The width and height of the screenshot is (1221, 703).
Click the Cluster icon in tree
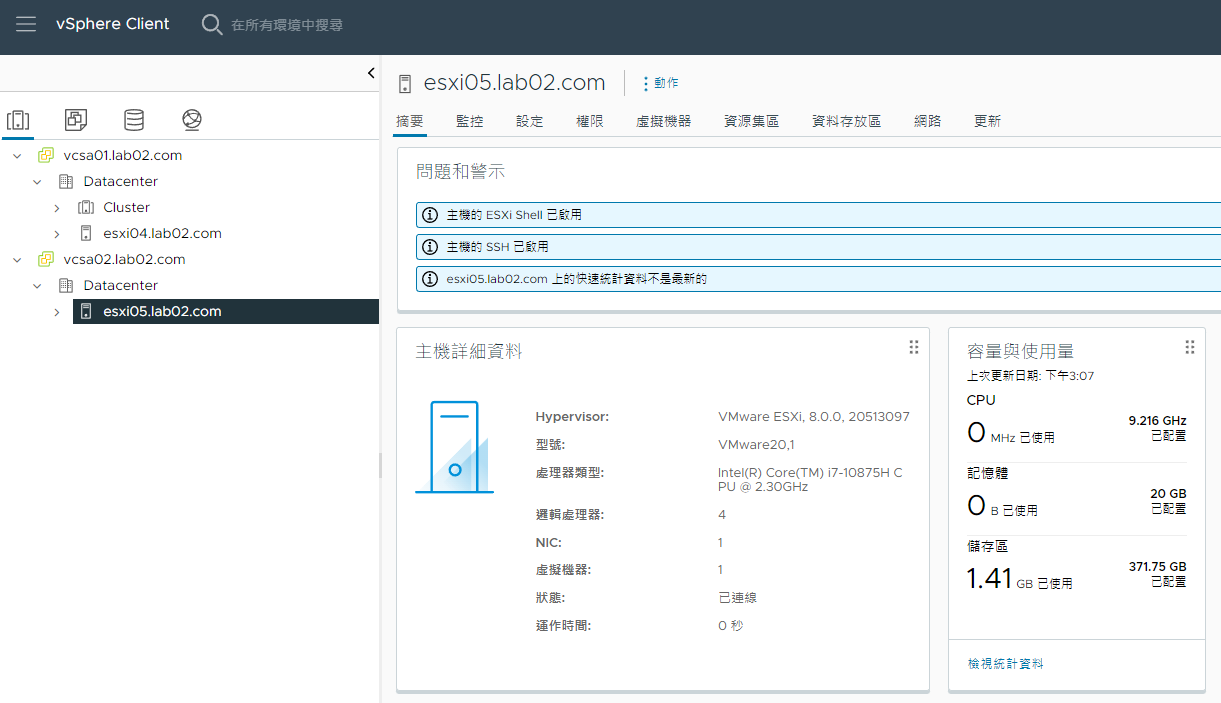pyautogui.click(x=86, y=208)
